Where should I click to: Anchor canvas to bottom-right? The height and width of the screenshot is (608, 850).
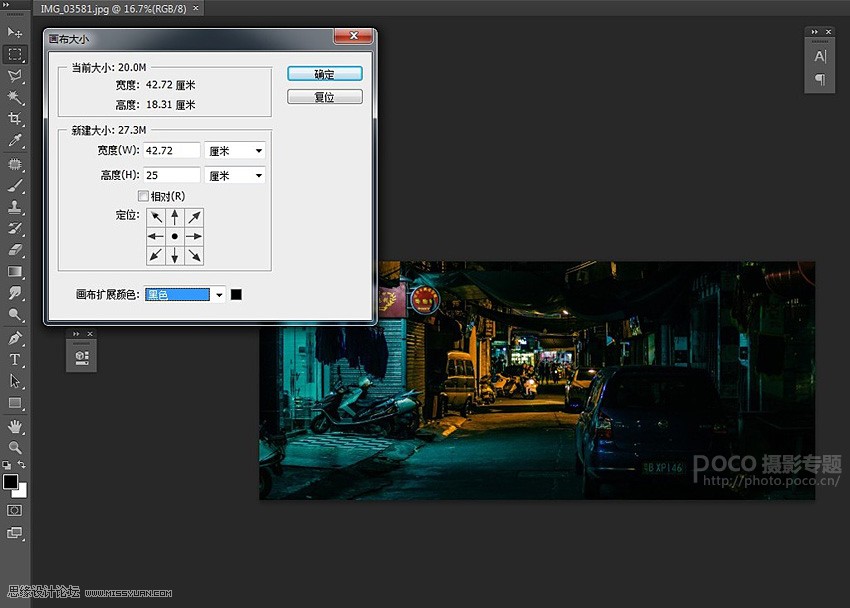[x=194, y=255]
